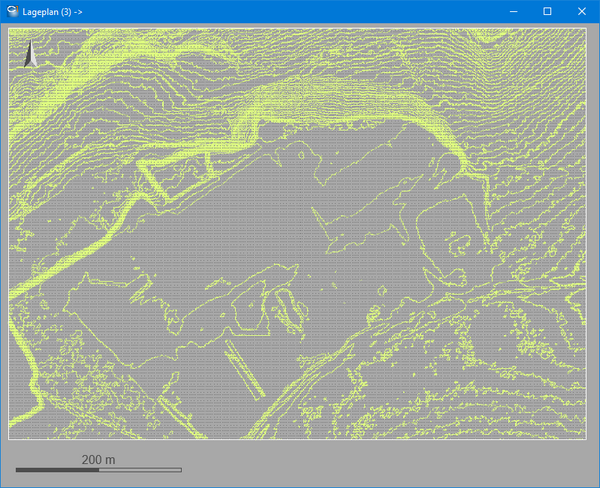Click the 200 m scale bar
Image resolution: width=600 pixels, height=488 pixels.
coord(99,470)
